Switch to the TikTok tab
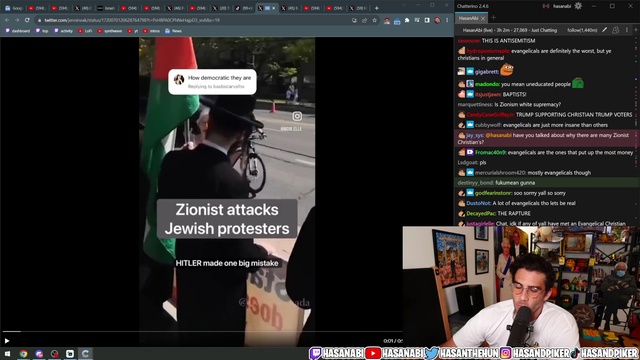The width and height of the screenshot is (640, 360). [x=244, y=8]
